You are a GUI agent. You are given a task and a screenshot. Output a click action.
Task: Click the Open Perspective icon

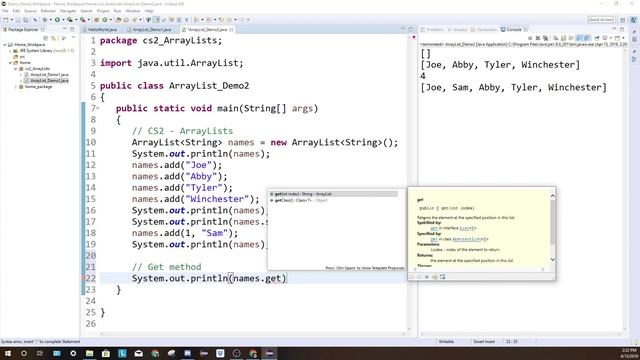tap(623, 20)
